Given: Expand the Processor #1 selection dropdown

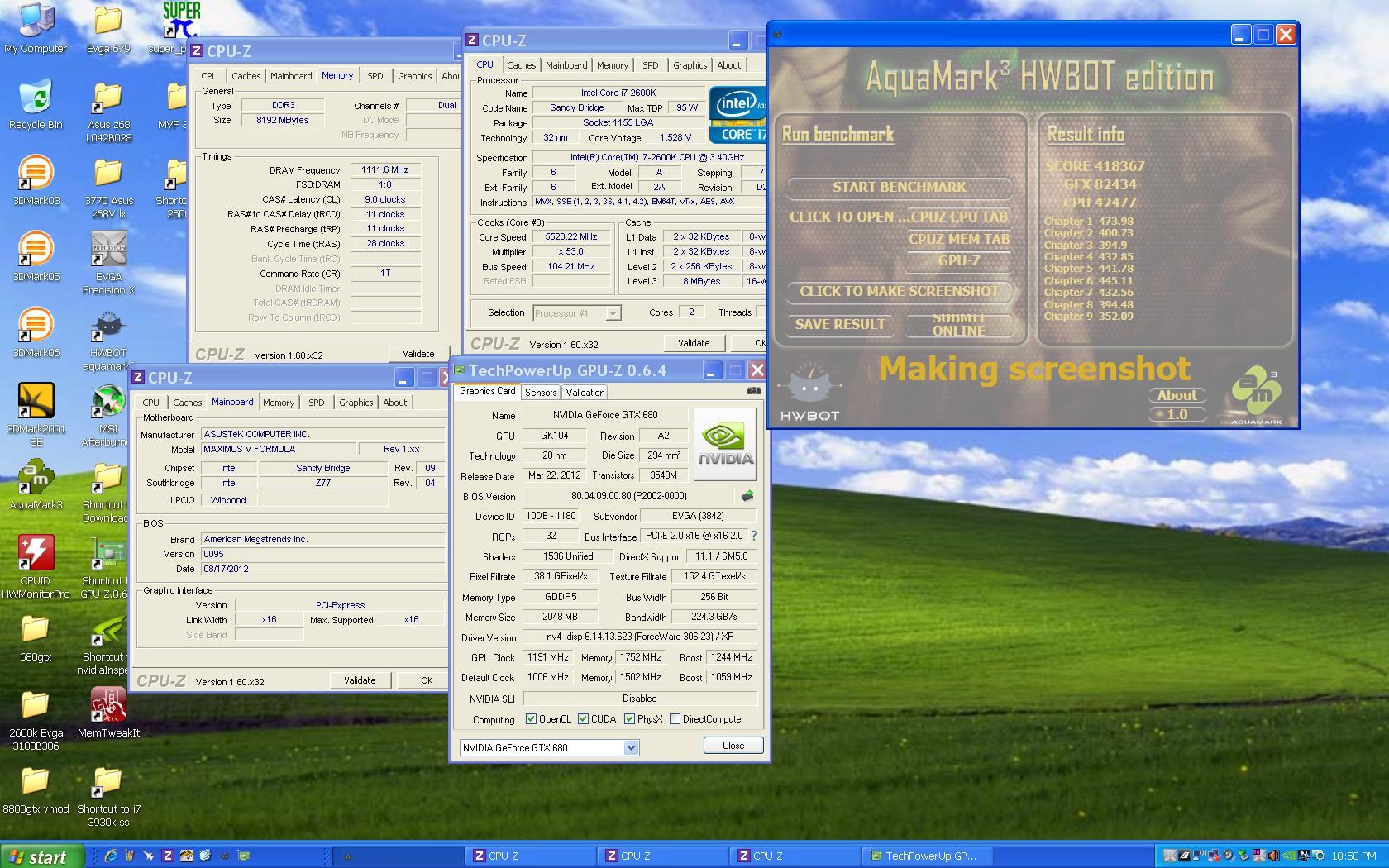Looking at the screenshot, I should (613, 313).
